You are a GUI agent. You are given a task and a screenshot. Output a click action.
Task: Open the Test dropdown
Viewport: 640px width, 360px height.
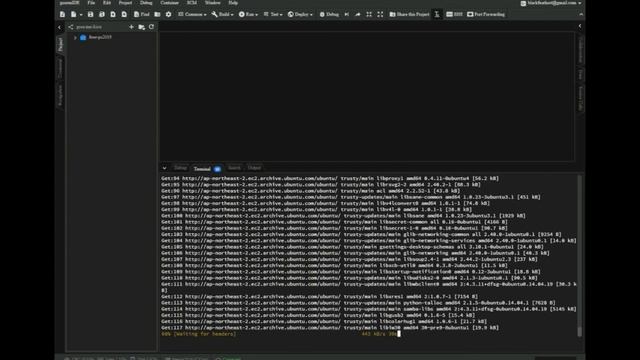coord(273,14)
